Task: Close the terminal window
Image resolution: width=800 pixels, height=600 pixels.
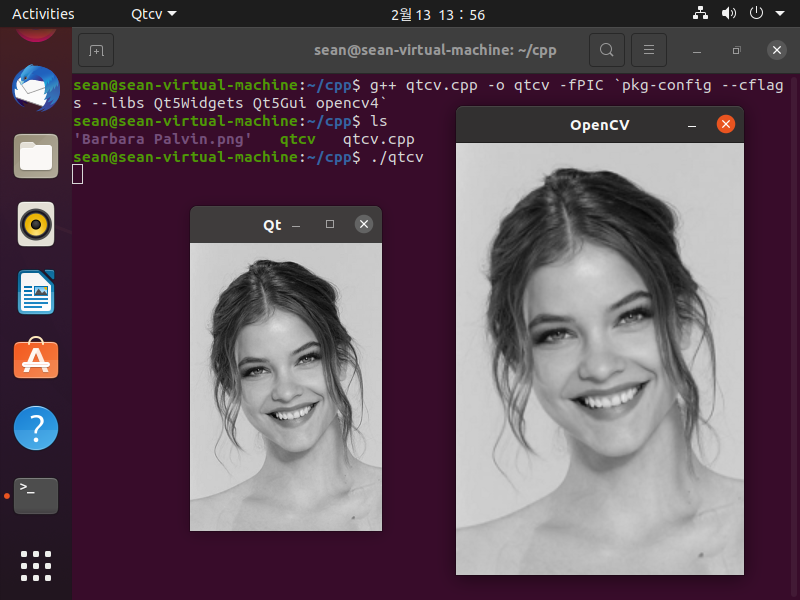Action: click(777, 50)
